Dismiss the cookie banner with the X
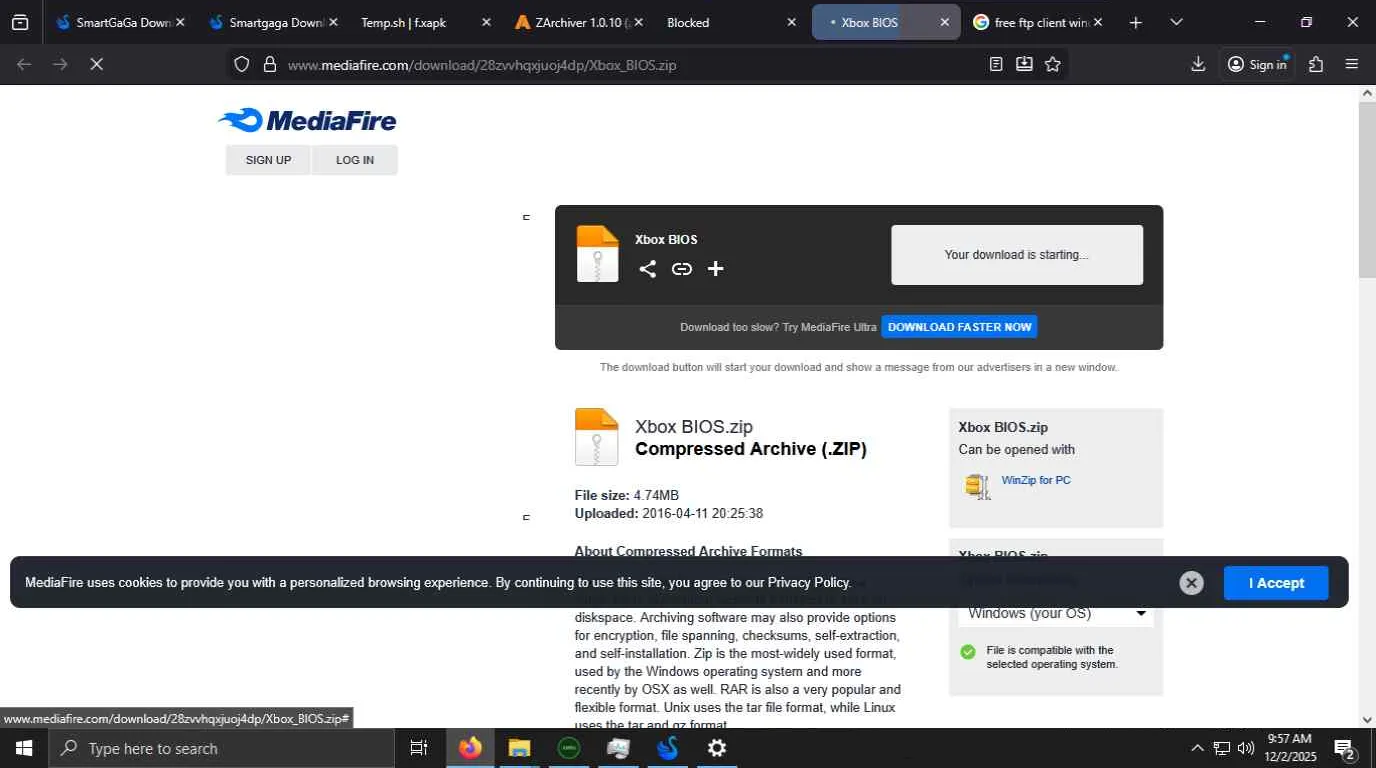 click(1191, 583)
